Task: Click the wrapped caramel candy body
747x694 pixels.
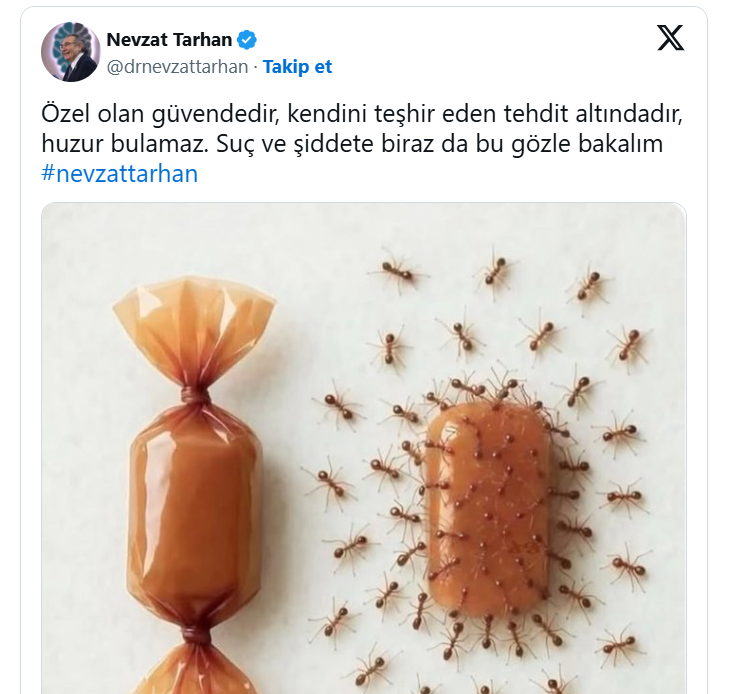Action: [x=194, y=512]
